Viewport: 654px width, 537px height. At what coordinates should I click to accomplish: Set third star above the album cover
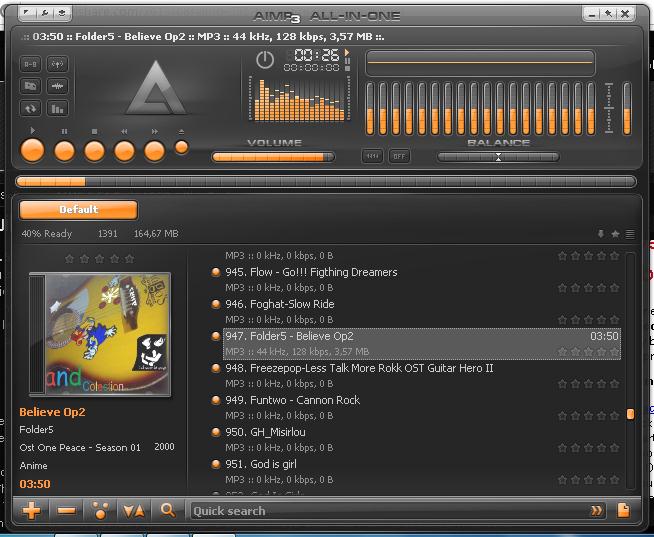click(99, 259)
